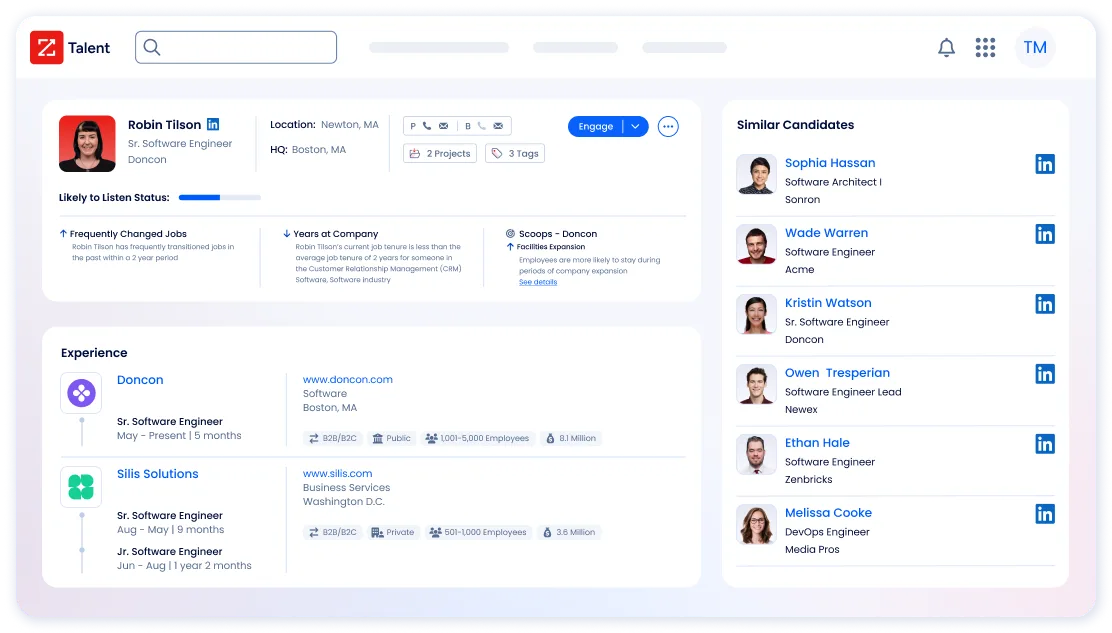Click the Frequently Changed Jobs heading

128,234
